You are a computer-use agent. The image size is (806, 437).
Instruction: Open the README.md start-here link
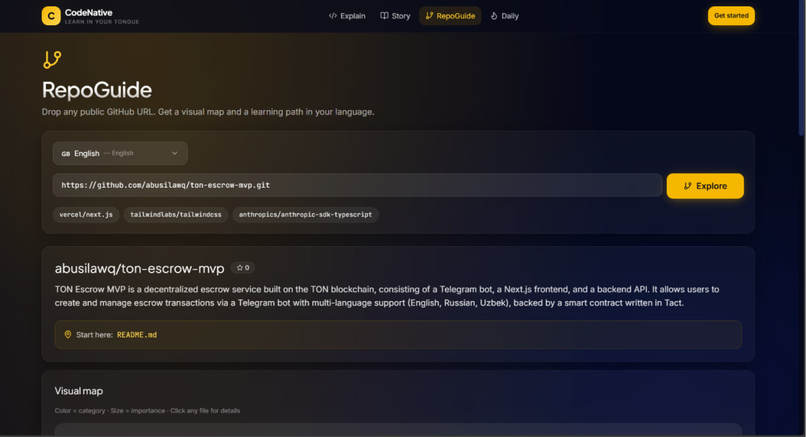(137, 335)
